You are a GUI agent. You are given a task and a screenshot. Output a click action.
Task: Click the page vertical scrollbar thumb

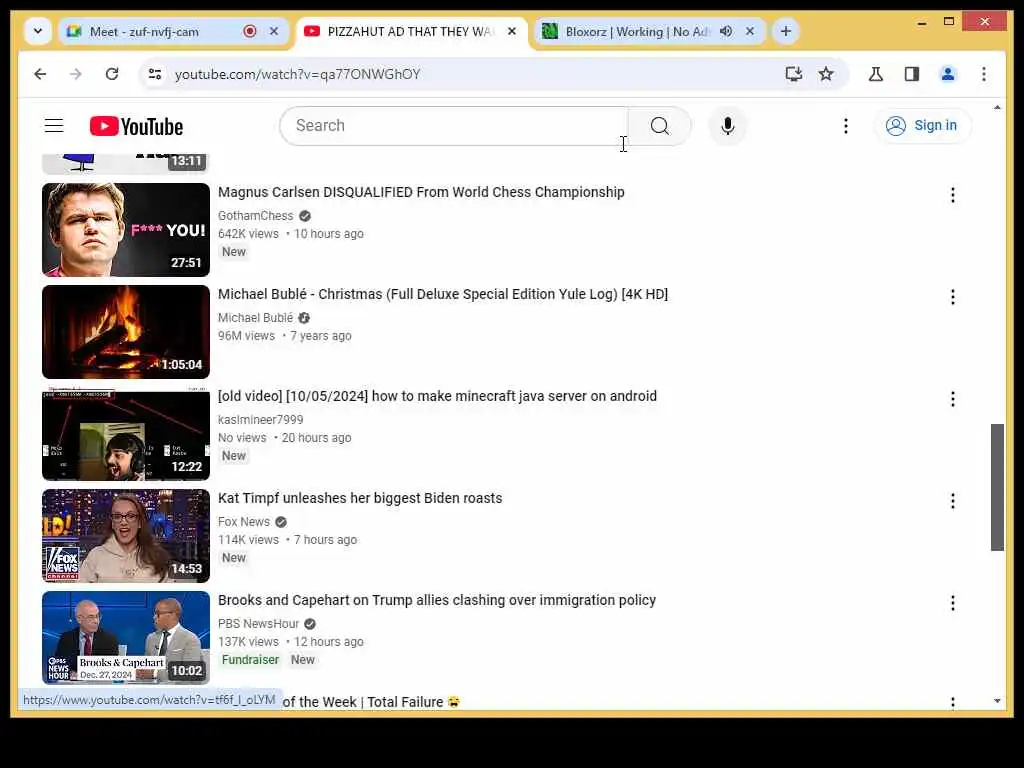[997, 487]
